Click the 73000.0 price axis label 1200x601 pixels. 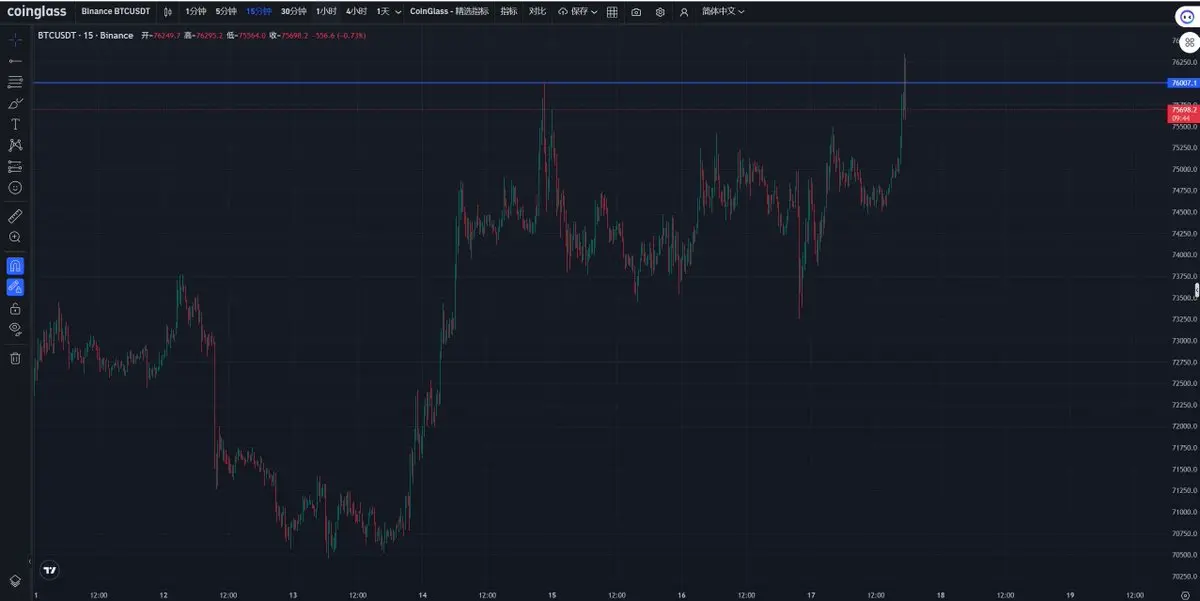coord(1184,341)
